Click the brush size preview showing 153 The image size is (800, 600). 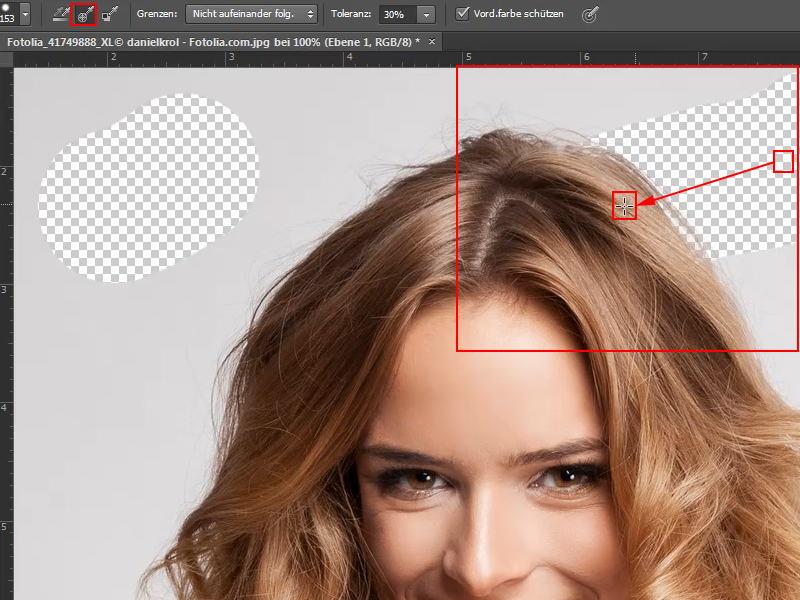point(7,13)
